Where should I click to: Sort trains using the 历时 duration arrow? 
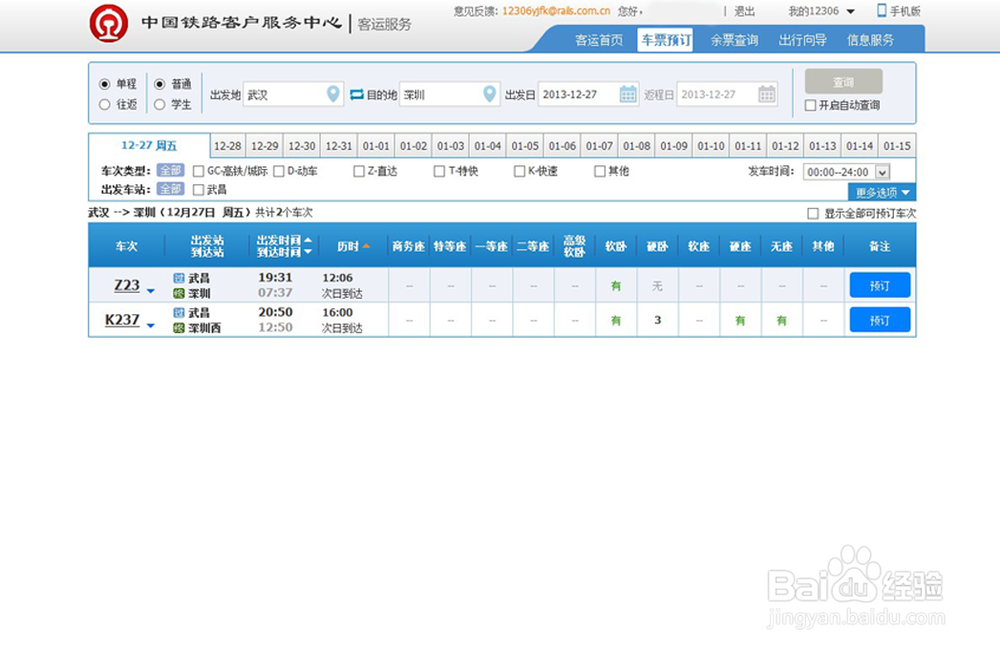pos(365,245)
